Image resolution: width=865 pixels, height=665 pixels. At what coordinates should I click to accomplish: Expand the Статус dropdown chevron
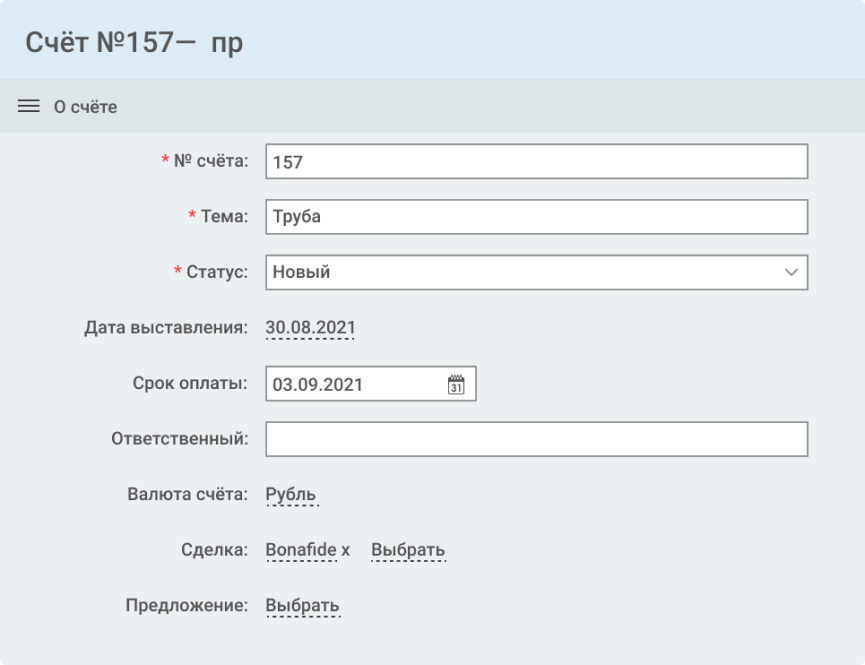791,272
